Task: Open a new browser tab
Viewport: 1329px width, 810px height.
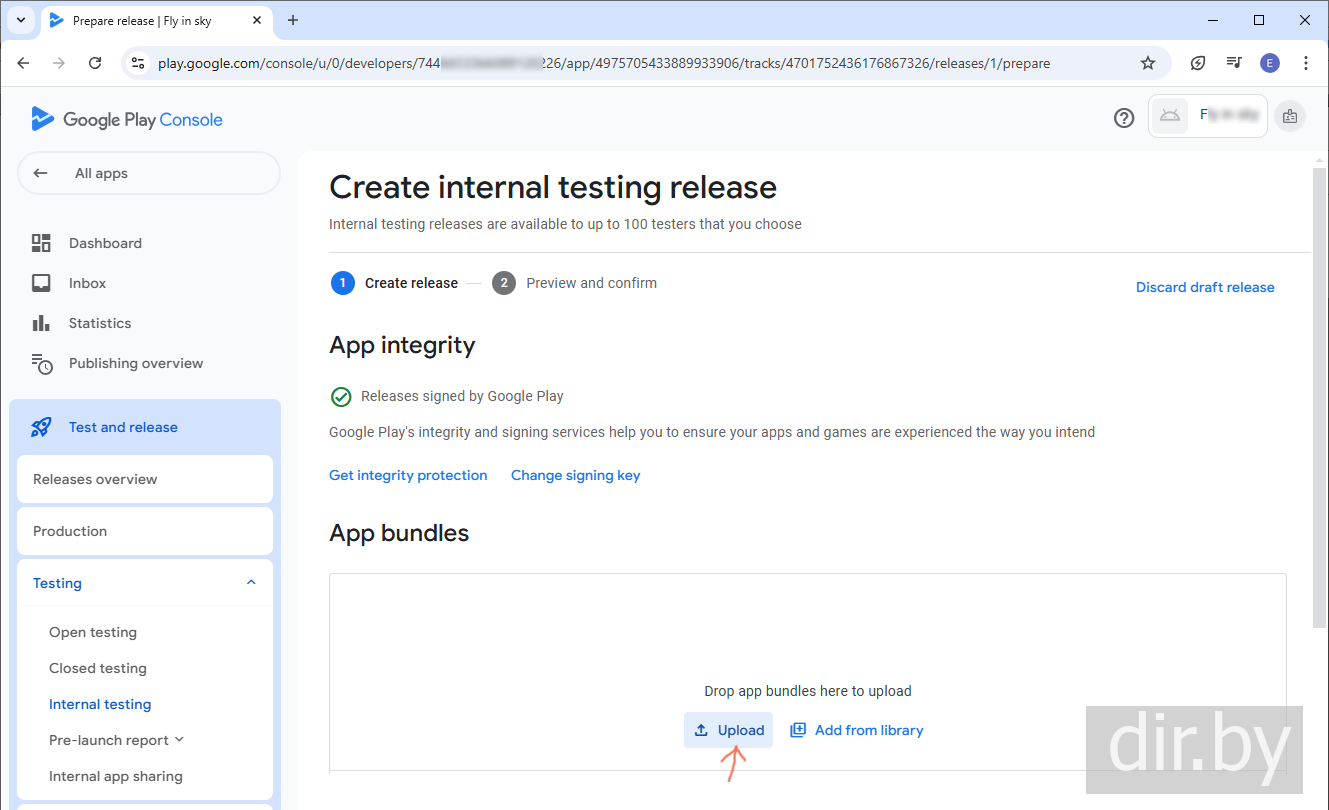Action: point(293,20)
